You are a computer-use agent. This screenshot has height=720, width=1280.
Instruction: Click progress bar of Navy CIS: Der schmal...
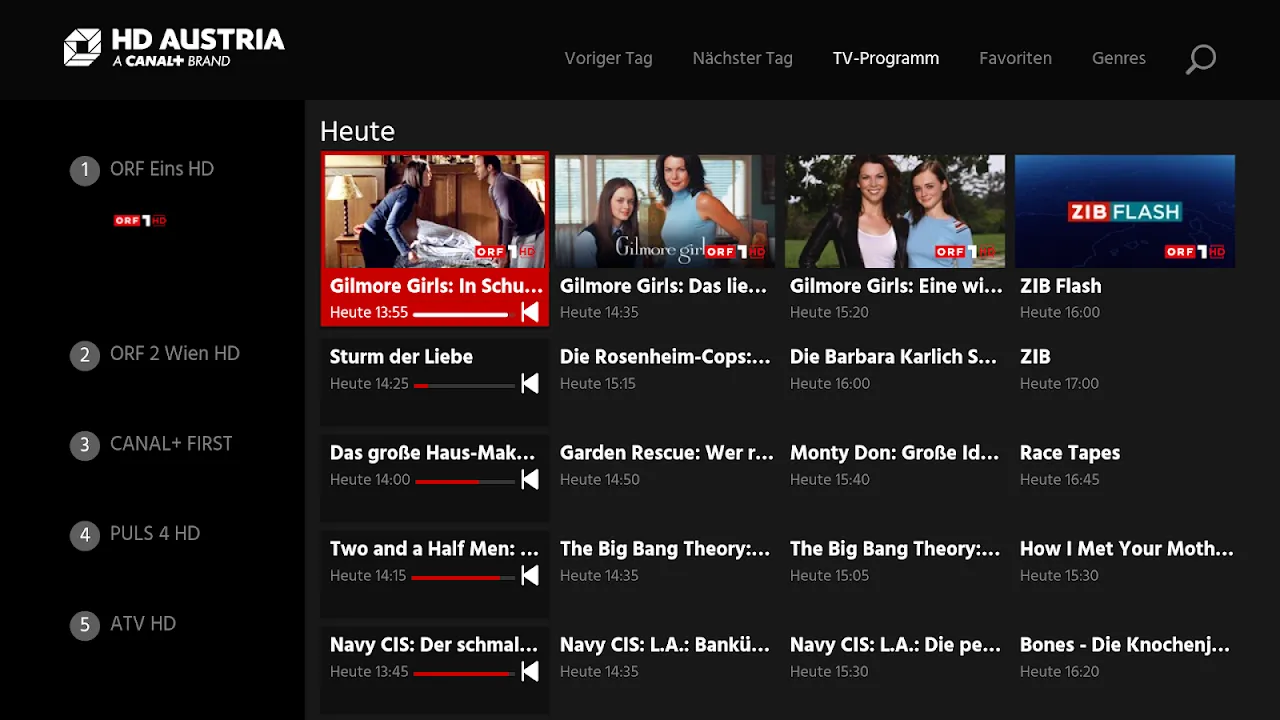click(x=464, y=673)
